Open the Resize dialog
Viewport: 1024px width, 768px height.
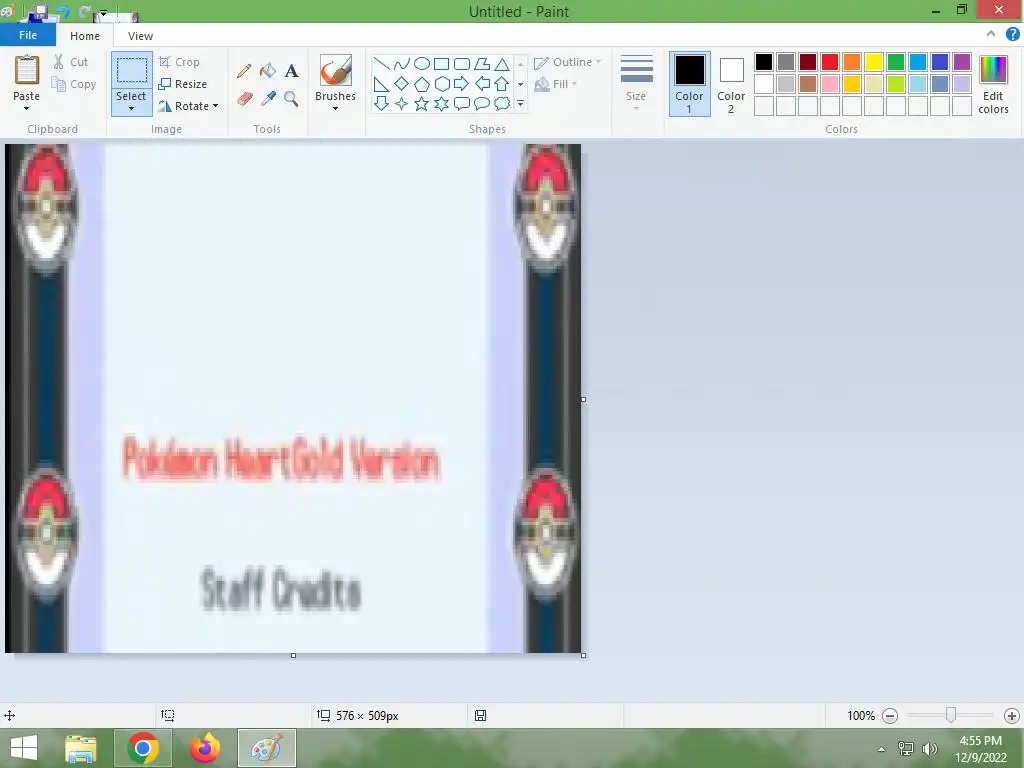coord(182,84)
